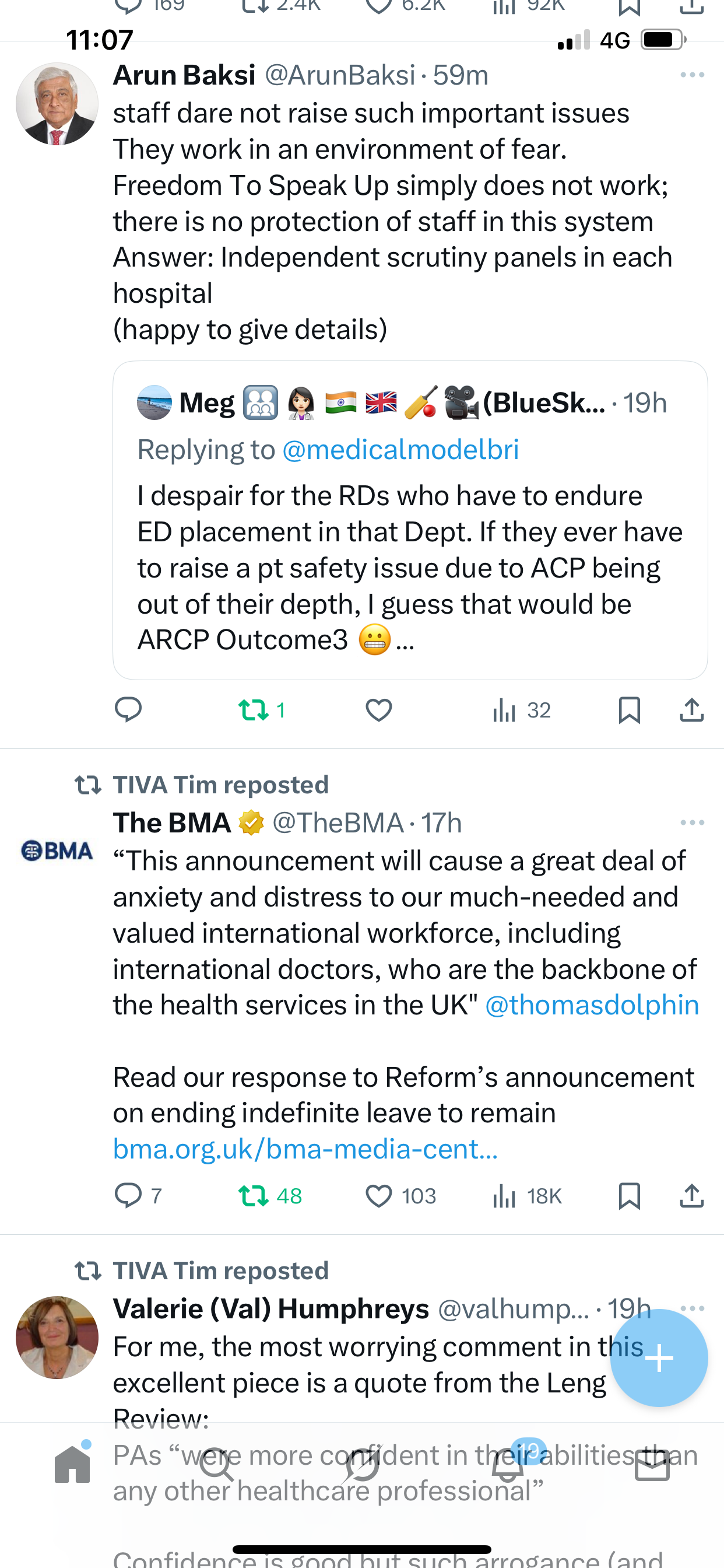The image size is (724, 1568).
Task: Bookmark The BMA tweet
Action: pyautogui.click(x=628, y=1196)
